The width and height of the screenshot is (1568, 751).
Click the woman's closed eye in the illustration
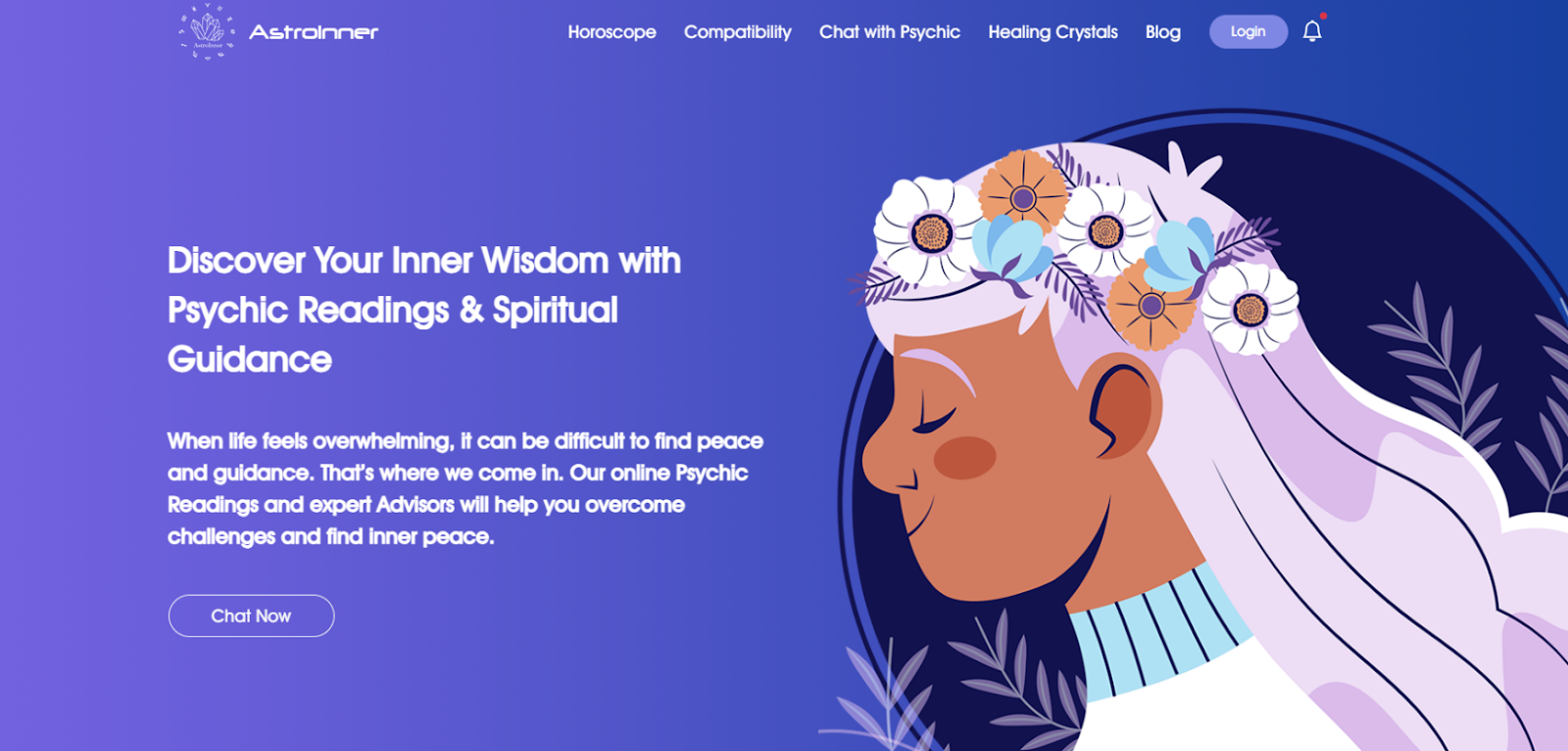pos(935,419)
